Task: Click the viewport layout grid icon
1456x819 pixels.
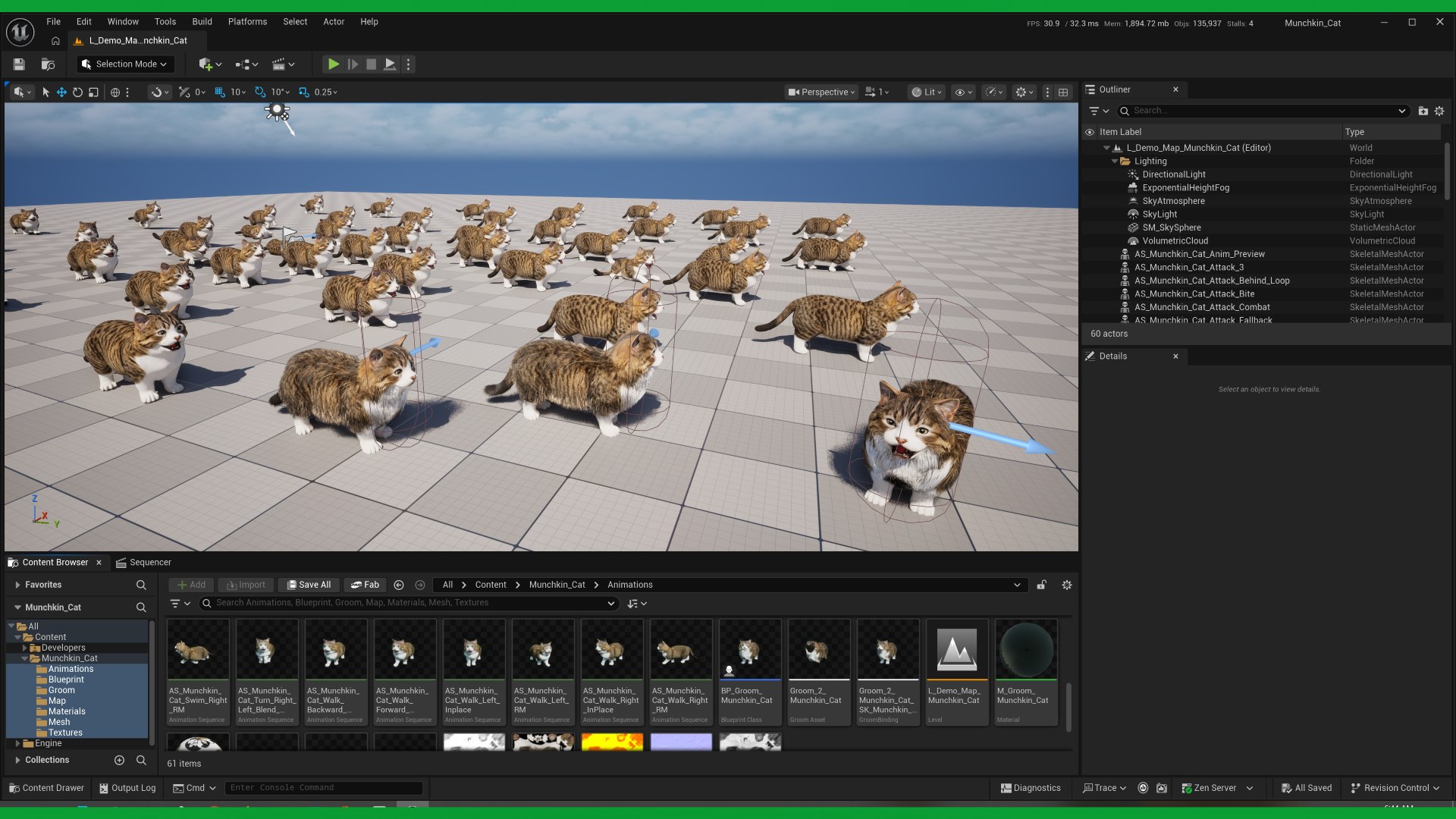Action: click(x=1063, y=93)
